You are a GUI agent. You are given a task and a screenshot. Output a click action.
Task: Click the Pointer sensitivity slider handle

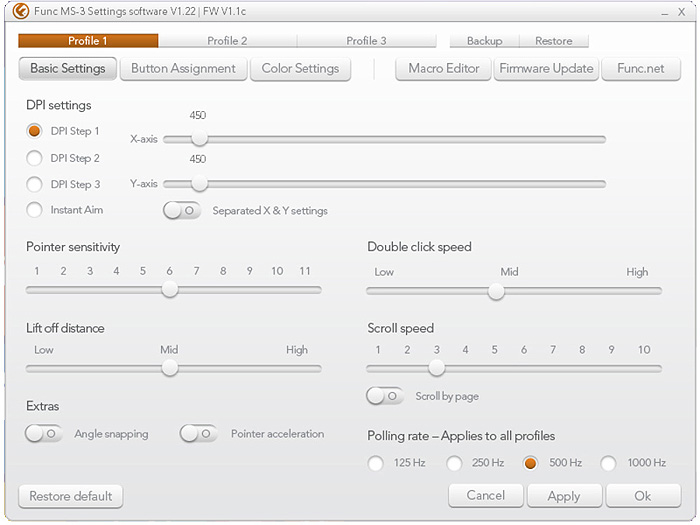pos(170,290)
